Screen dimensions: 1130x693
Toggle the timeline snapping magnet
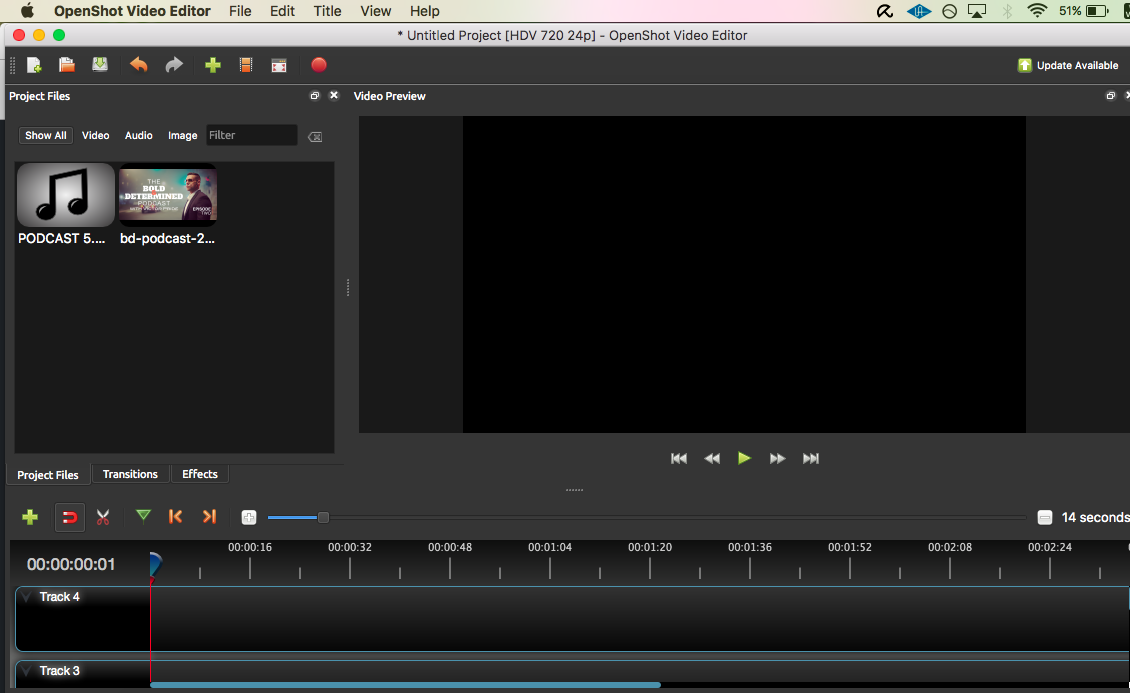[x=69, y=517]
